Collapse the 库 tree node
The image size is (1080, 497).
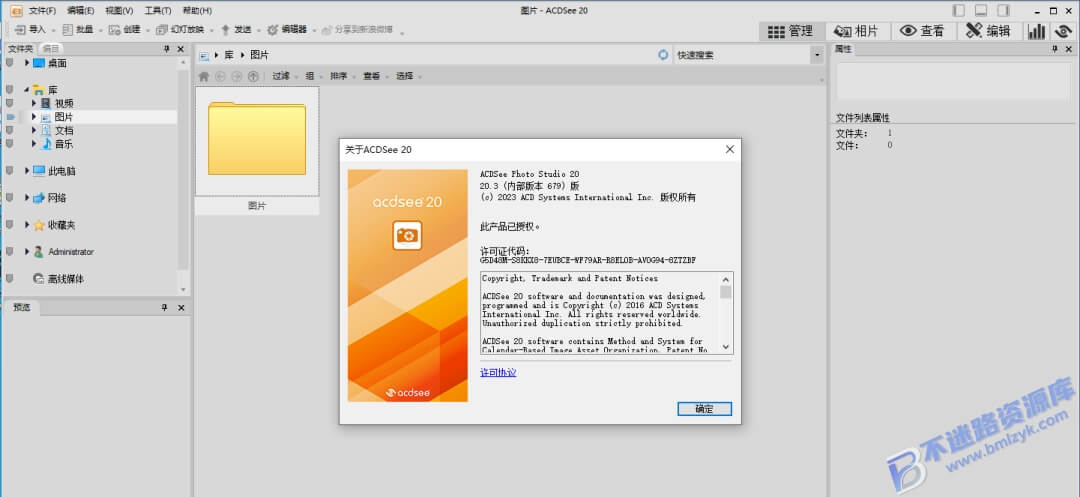[x=27, y=90]
